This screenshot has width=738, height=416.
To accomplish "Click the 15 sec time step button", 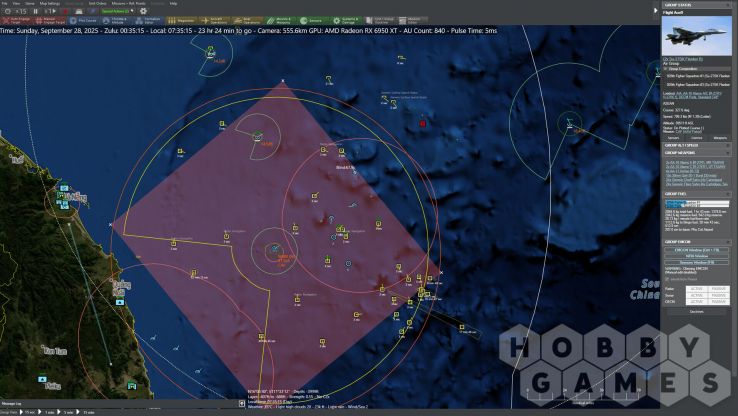I will pos(28,412).
